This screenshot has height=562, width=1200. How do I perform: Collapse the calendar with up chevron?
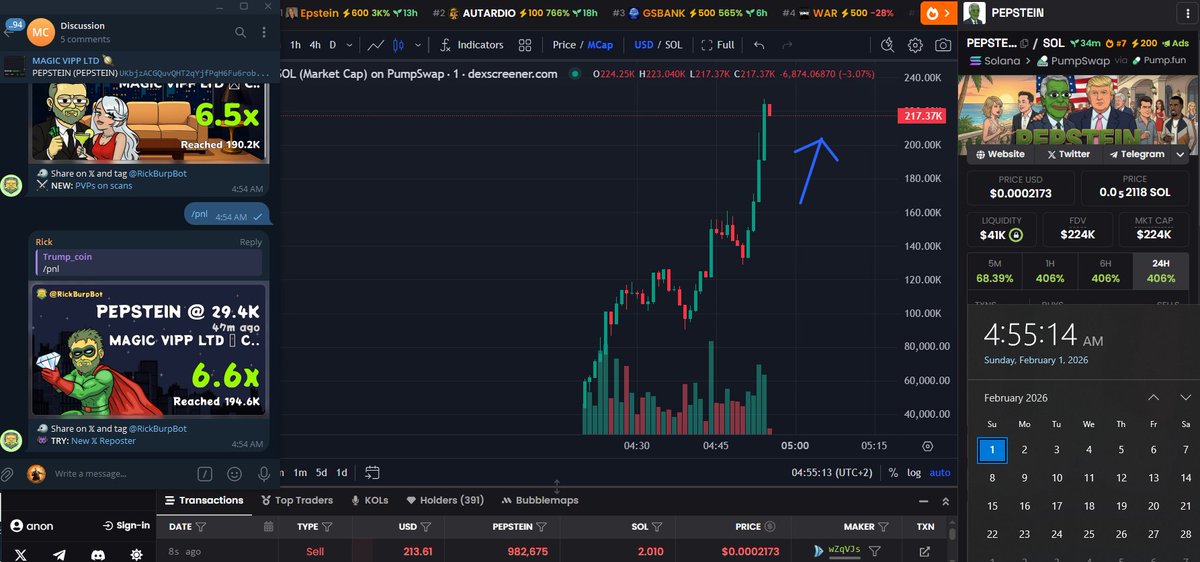click(x=1154, y=397)
